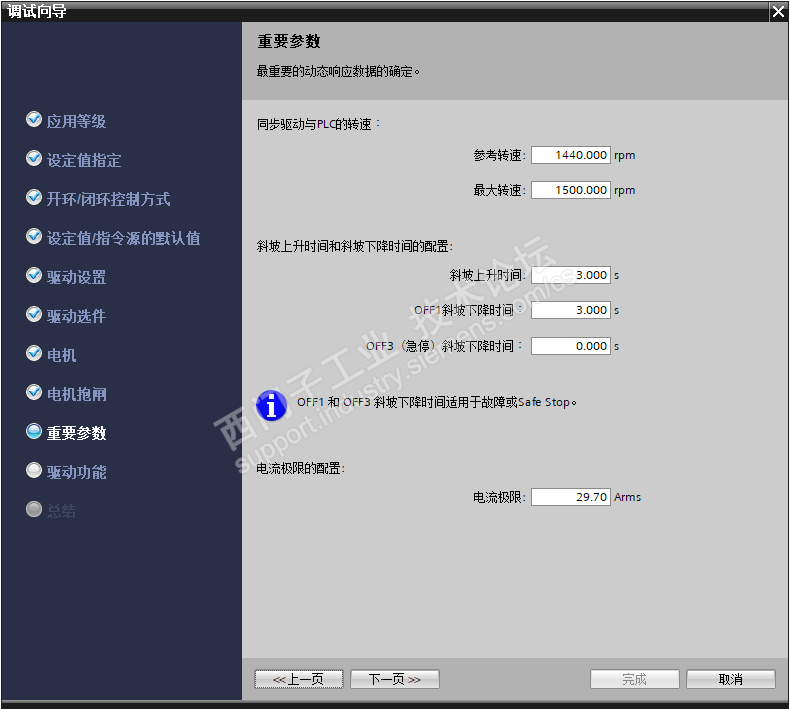This screenshot has height=710, width=790.
Task: Click the 参考转速 input field
Action: point(571,155)
